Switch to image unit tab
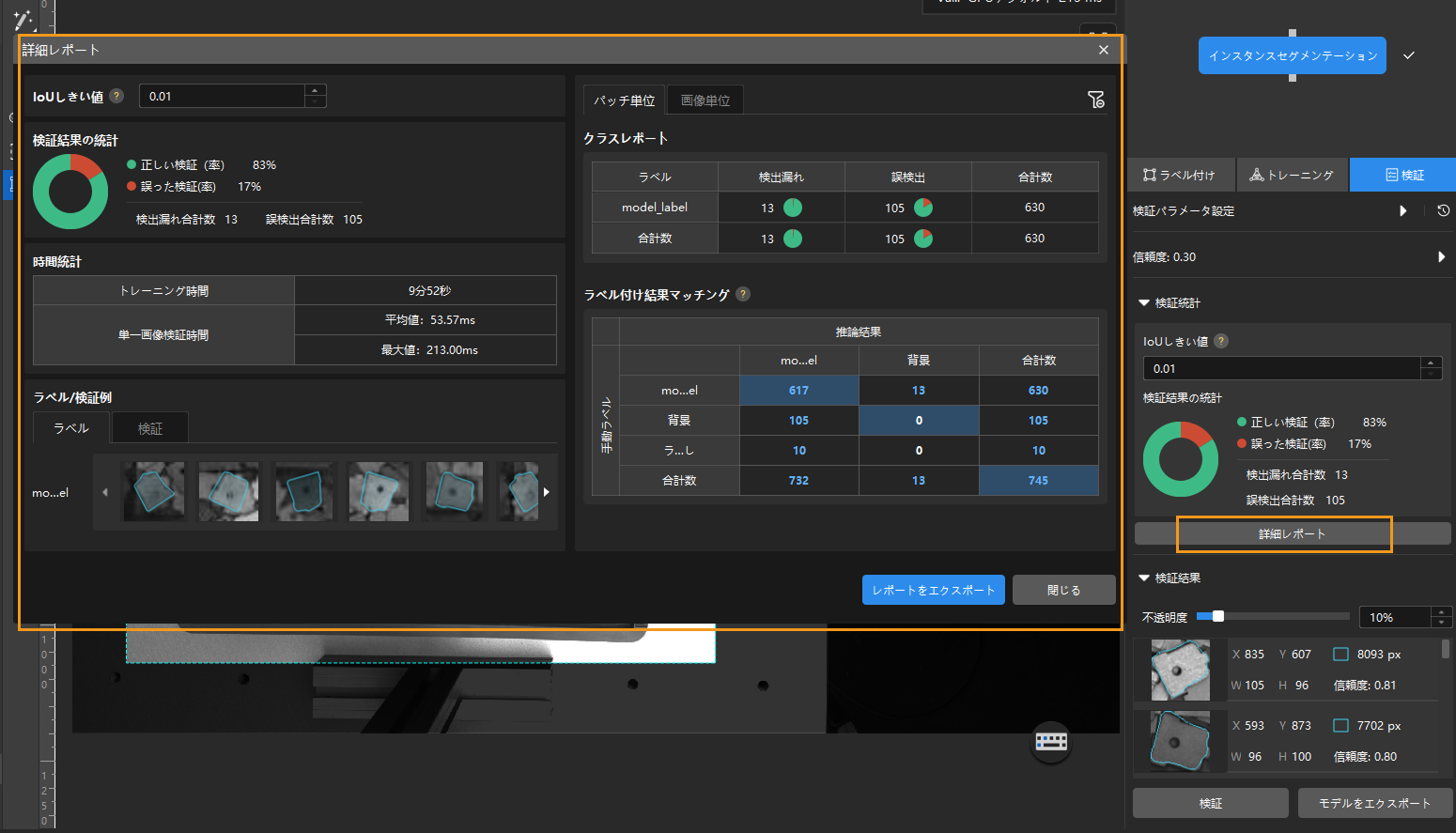The height and width of the screenshot is (833, 1456). 705,100
